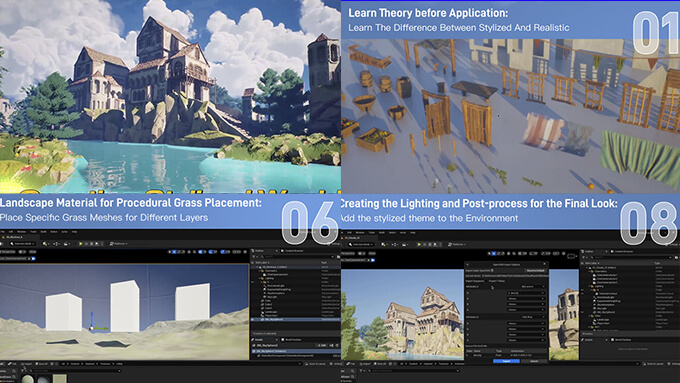The image size is (680, 383).
Task: Open the Platforms dropdown in the castle editor toolbar
Action: (457, 244)
